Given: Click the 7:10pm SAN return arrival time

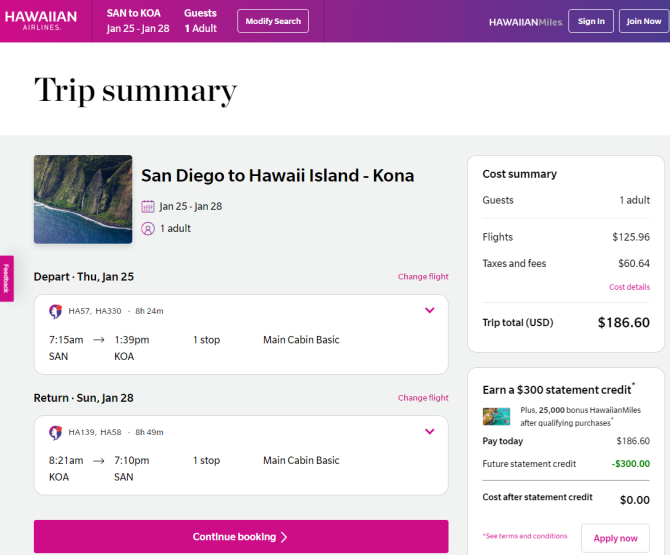Looking at the screenshot, I should click(x=132, y=461).
